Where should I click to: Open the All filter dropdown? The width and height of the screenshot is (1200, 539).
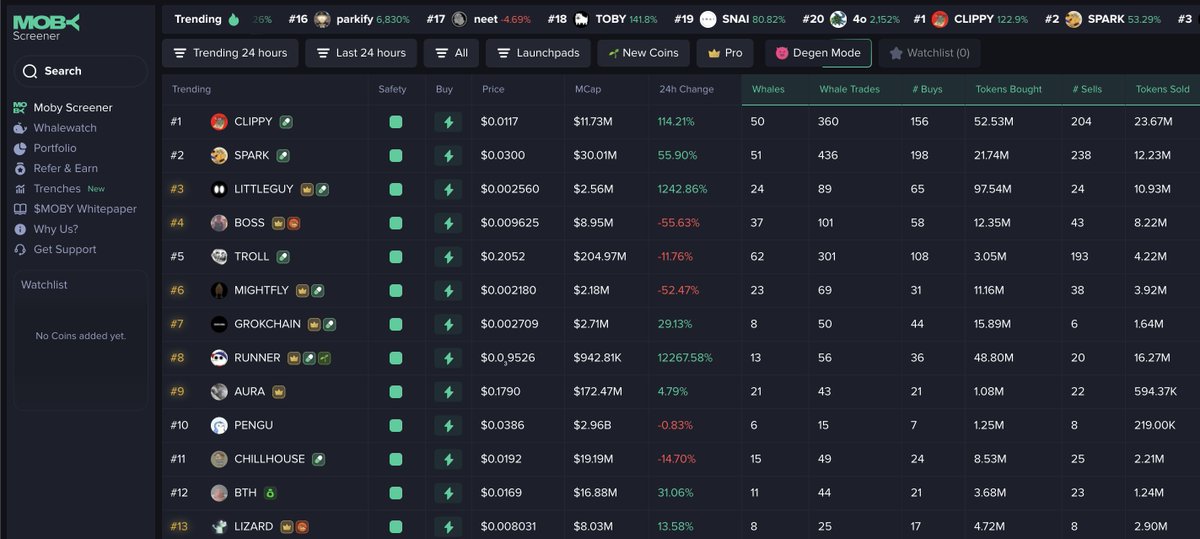[451, 53]
